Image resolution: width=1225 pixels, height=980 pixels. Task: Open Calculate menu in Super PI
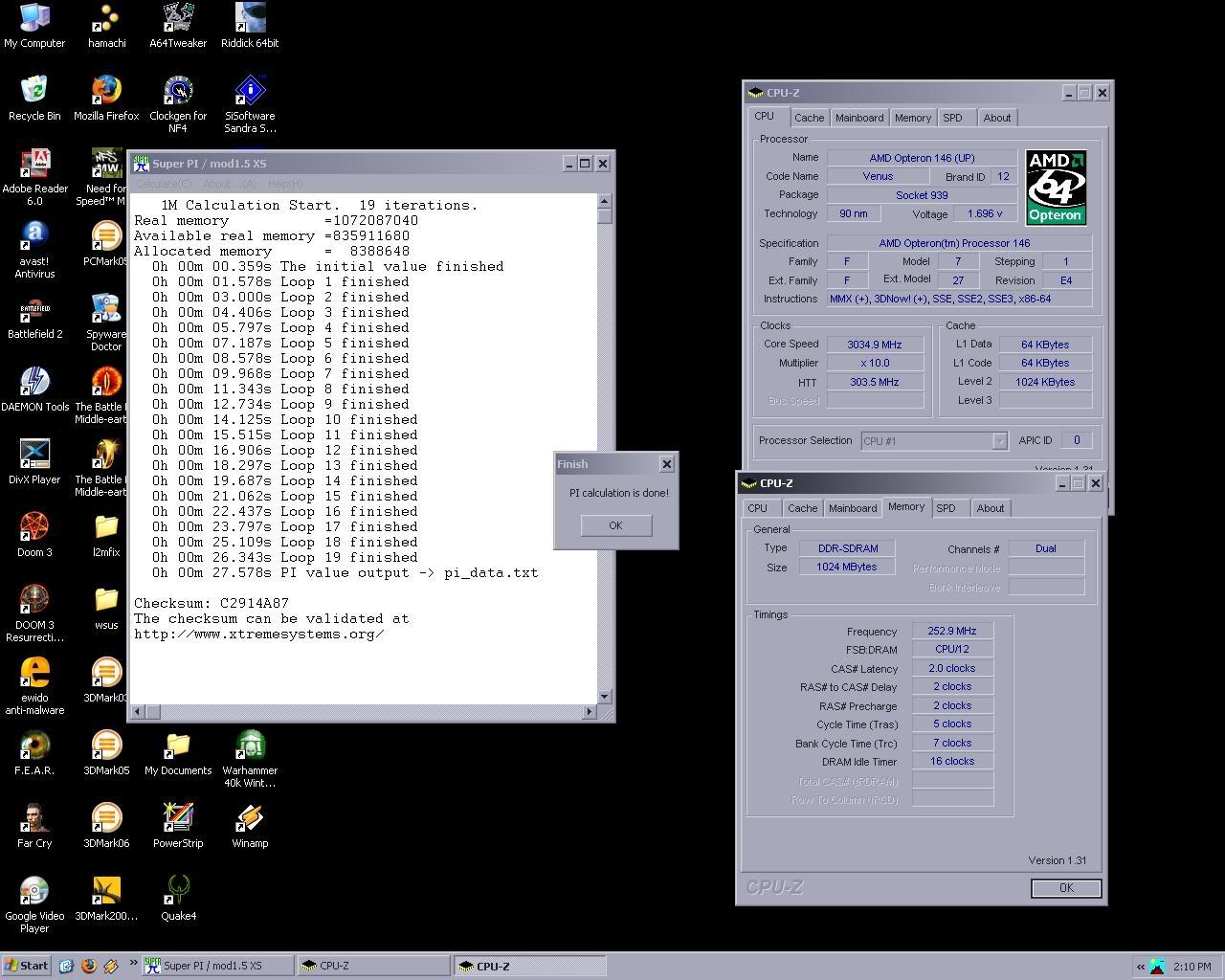tap(163, 184)
